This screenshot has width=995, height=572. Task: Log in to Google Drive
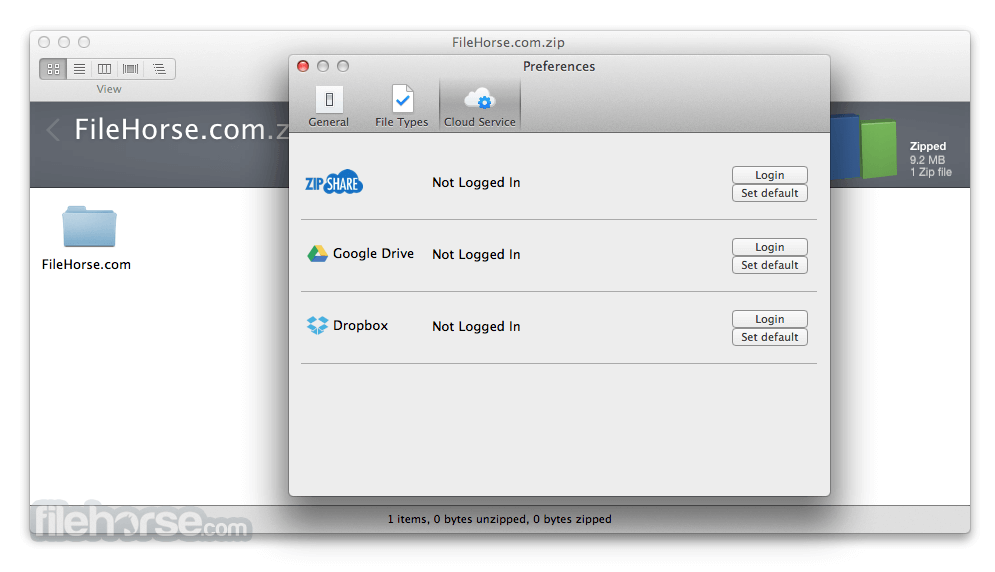pyautogui.click(x=770, y=247)
